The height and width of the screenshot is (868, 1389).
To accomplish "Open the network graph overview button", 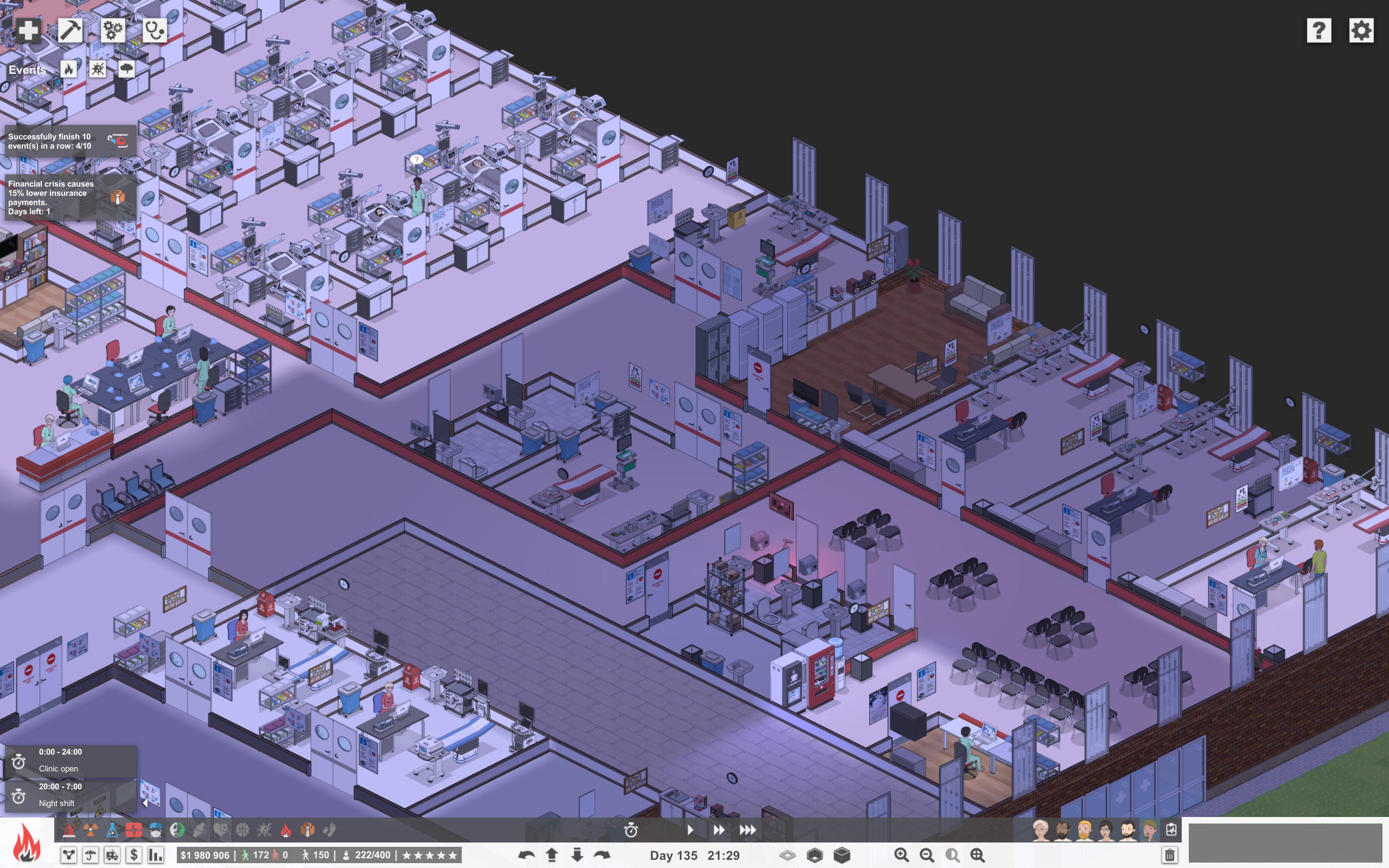I will [x=69, y=855].
